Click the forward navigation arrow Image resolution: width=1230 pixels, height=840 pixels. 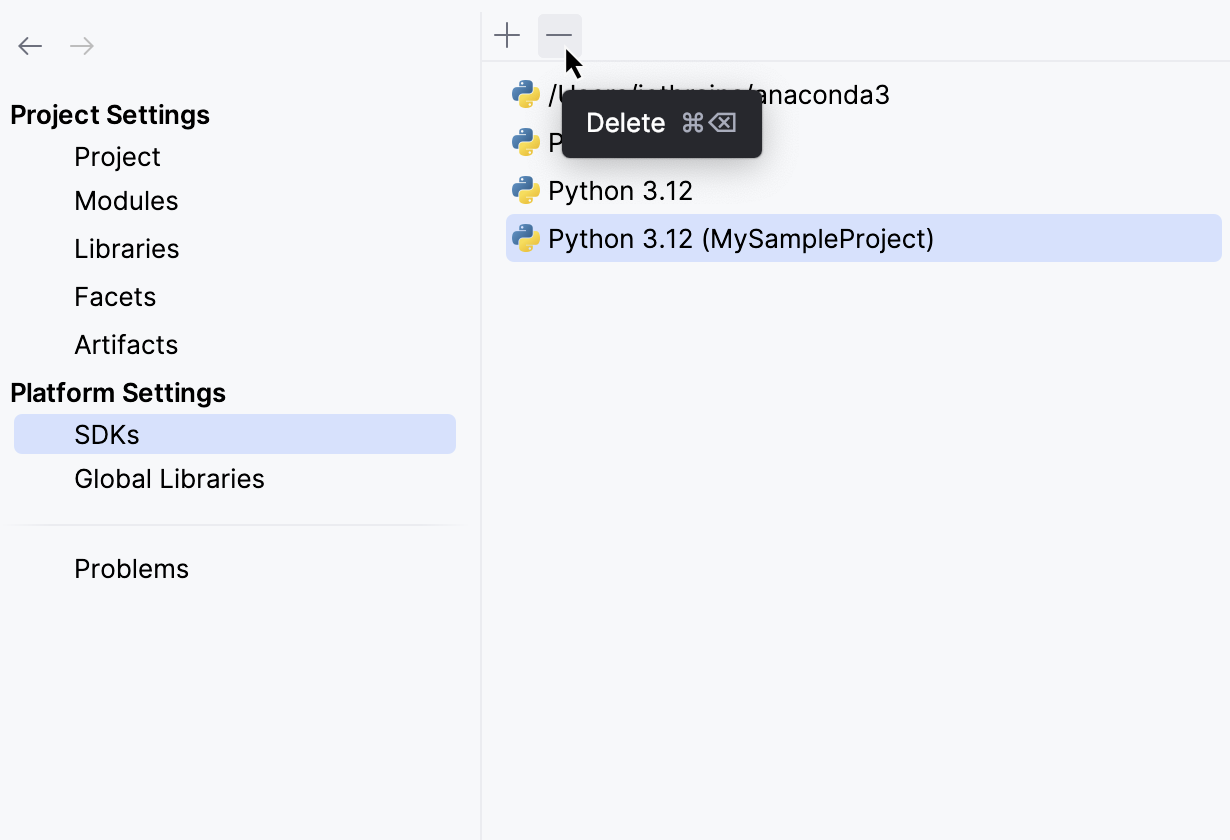(82, 45)
